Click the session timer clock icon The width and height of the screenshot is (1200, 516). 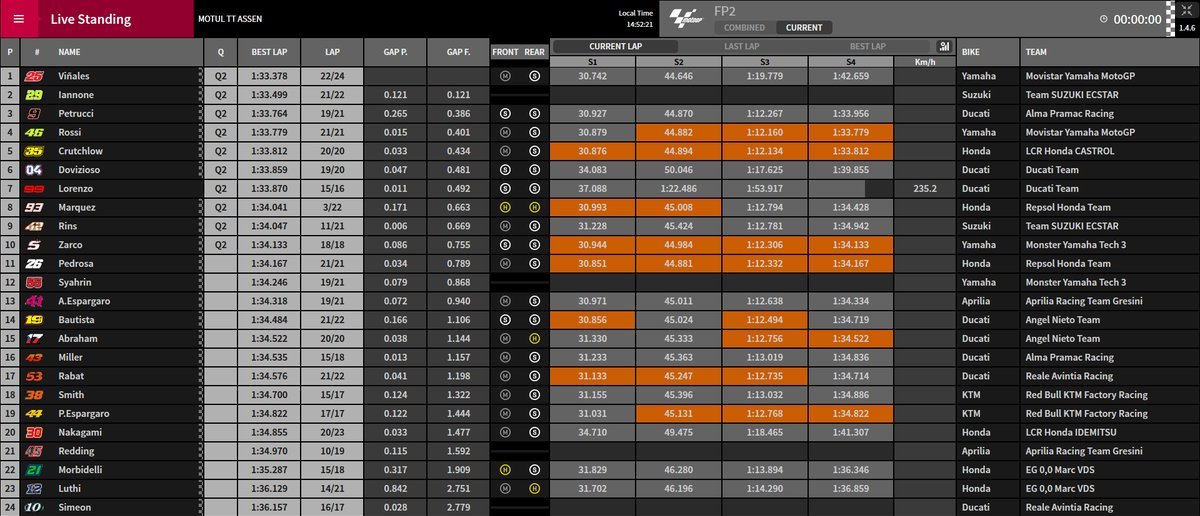pyautogui.click(x=1103, y=19)
